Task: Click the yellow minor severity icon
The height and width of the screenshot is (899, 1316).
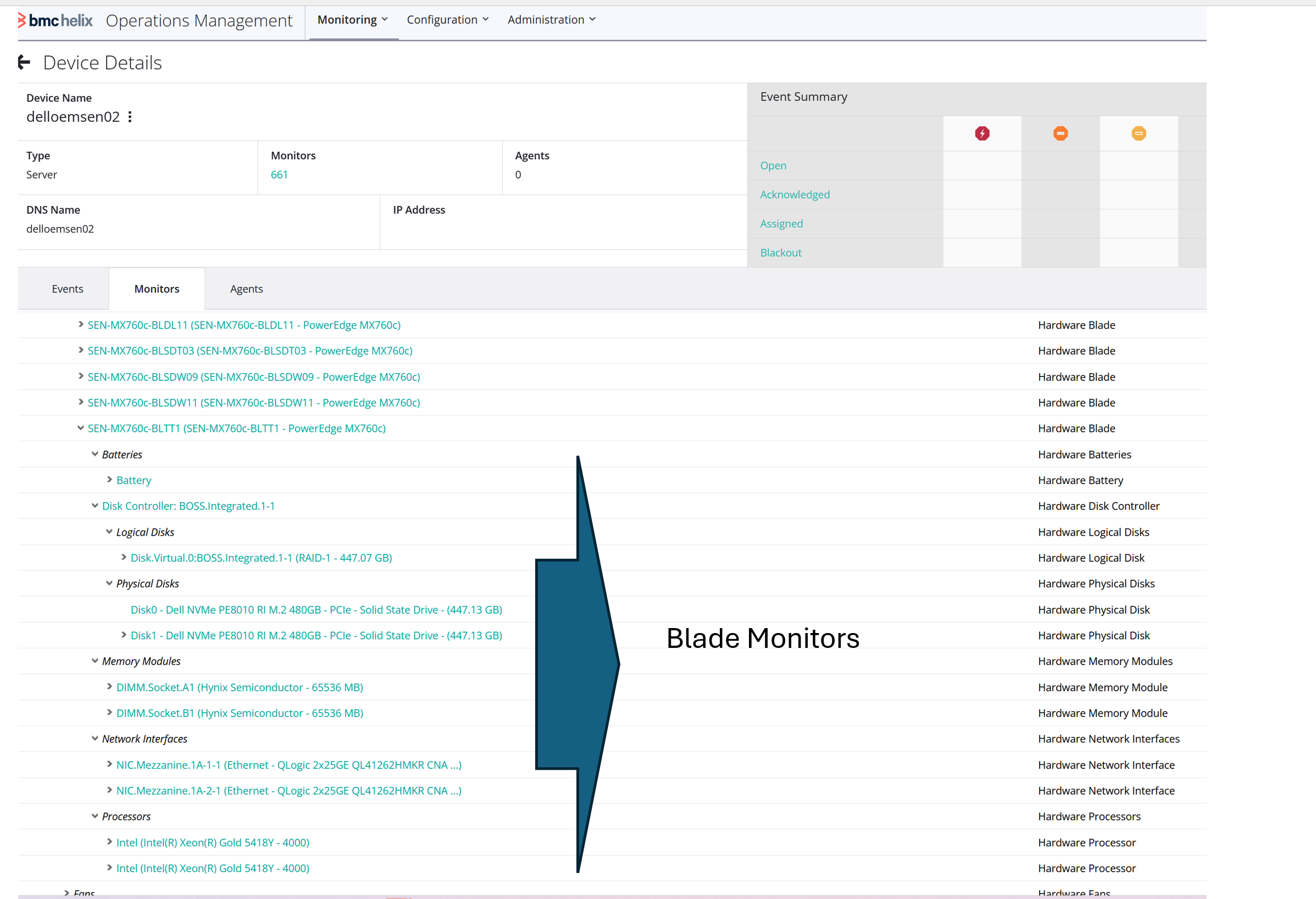Action: pyautogui.click(x=1138, y=134)
